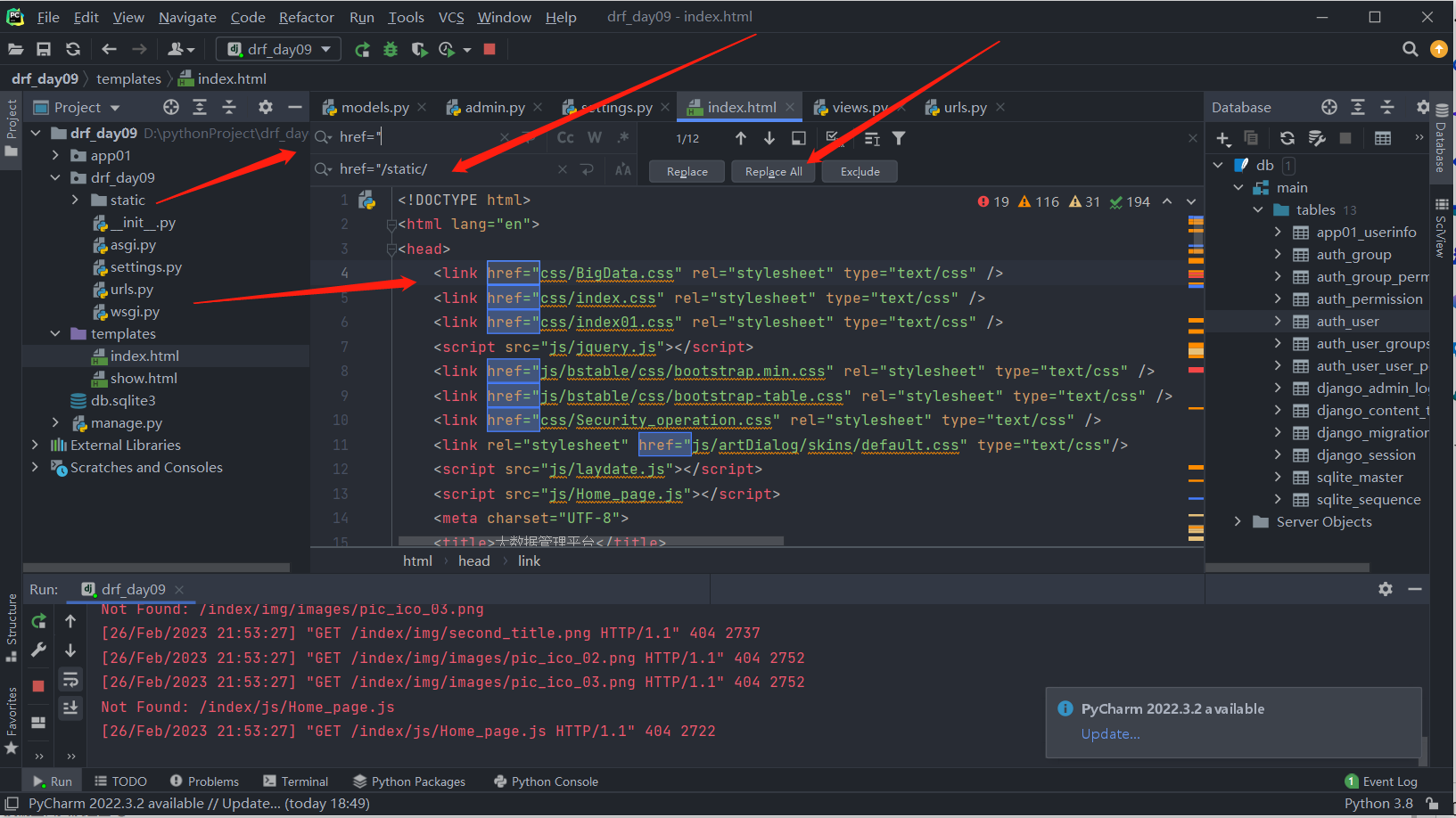This screenshot has width=1456, height=818.
Task: Toggle Match Case in find bar
Action: tap(565, 137)
